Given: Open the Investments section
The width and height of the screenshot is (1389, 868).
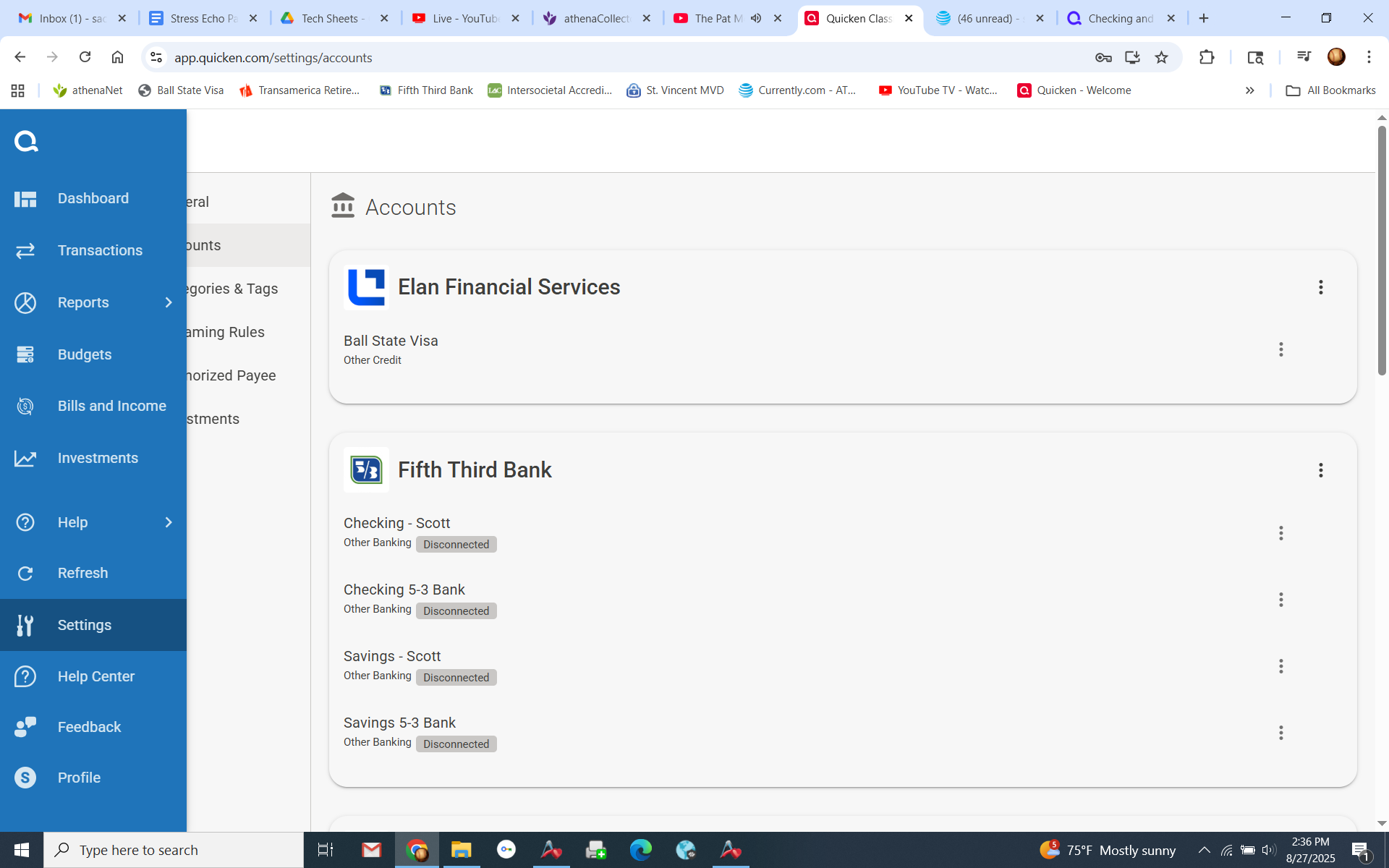Looking at the screenshot, I should 98,458.
